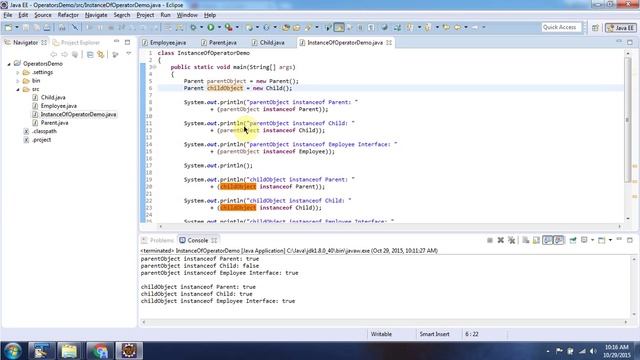Toggle Show Console on Standard Error change
640x360 pixels.
[559, 240]
